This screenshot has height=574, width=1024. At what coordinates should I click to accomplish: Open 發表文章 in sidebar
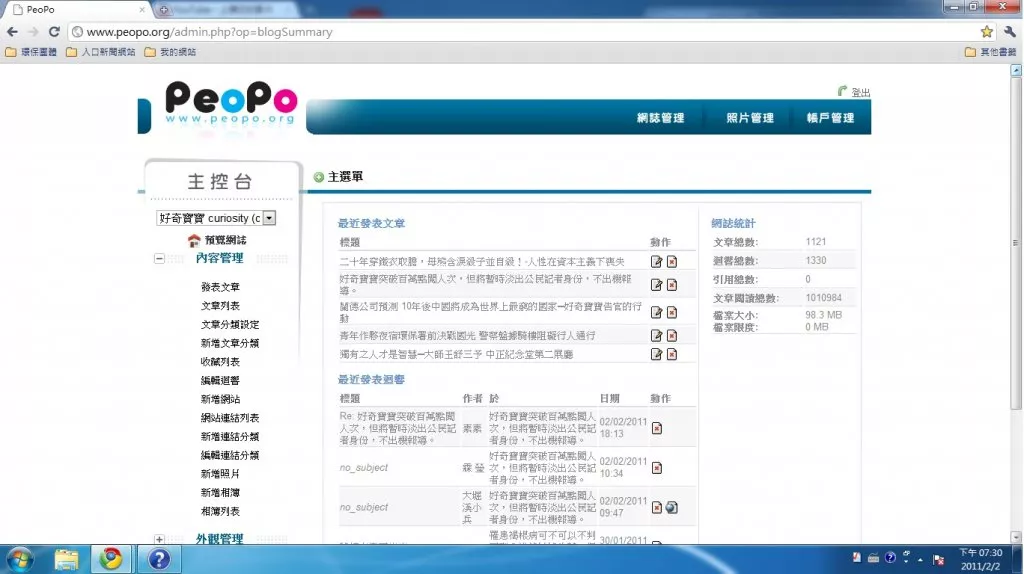pos(220,287)
